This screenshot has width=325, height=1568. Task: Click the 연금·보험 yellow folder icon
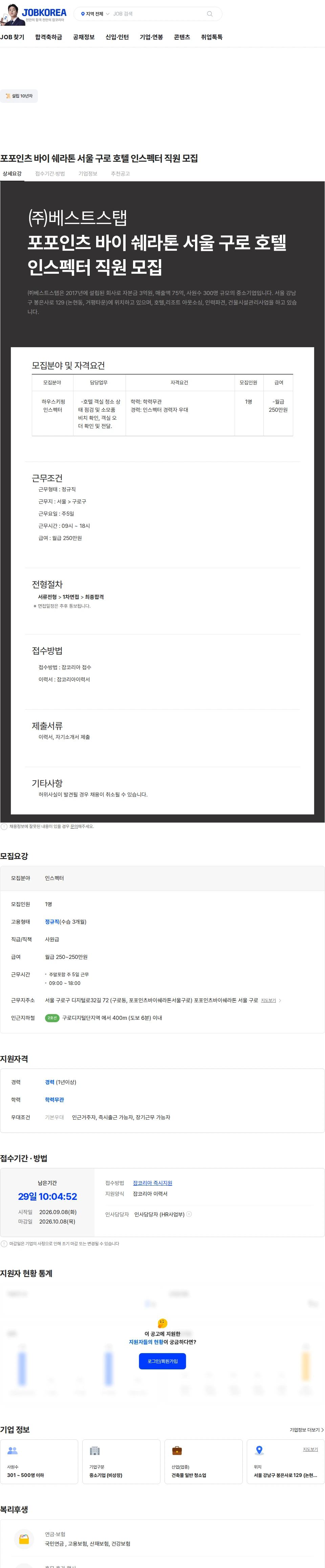[24, 1539]
